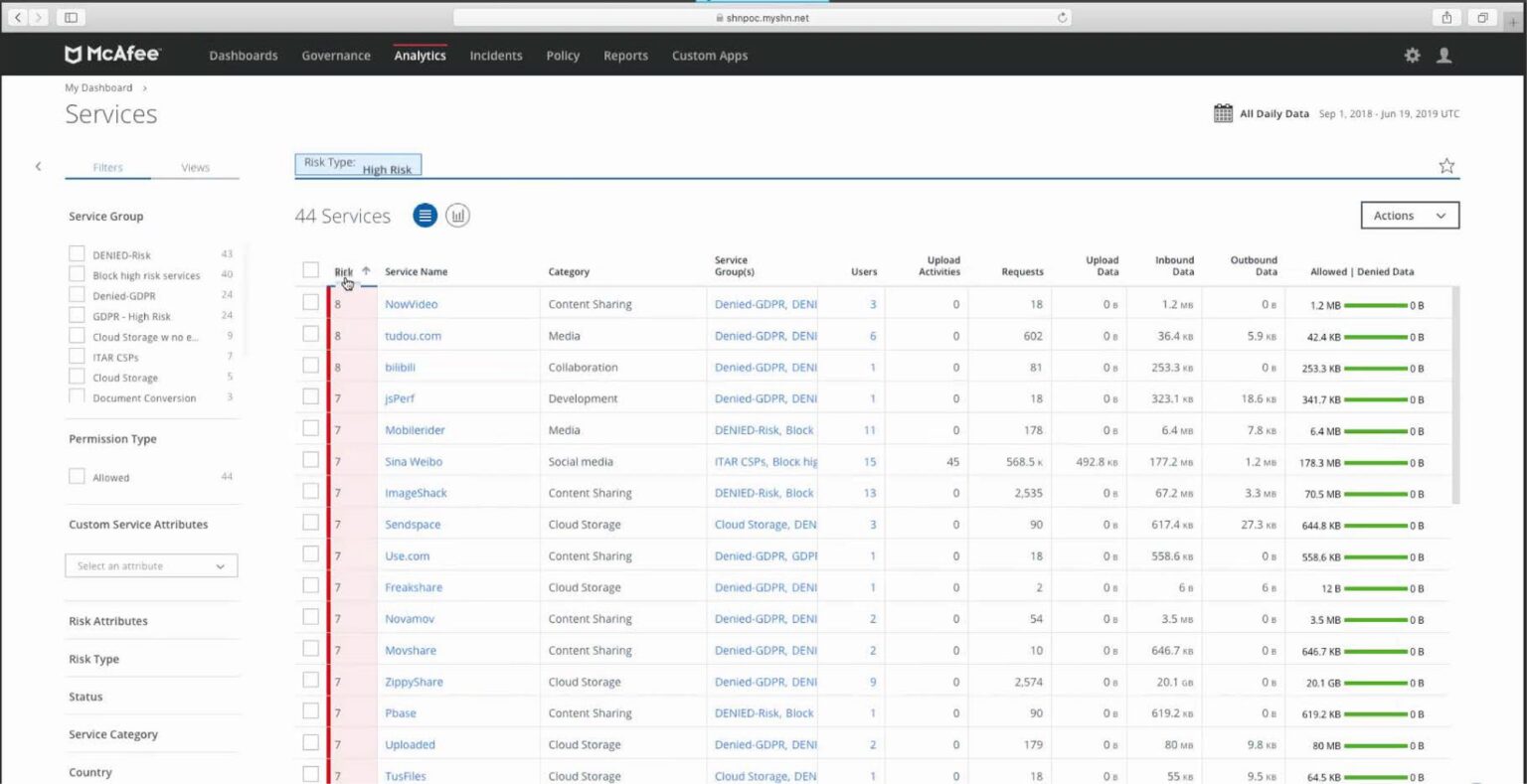Screen dimensions: 1527x784
Task: Open the Governance menu
Action: click(336, 56)
